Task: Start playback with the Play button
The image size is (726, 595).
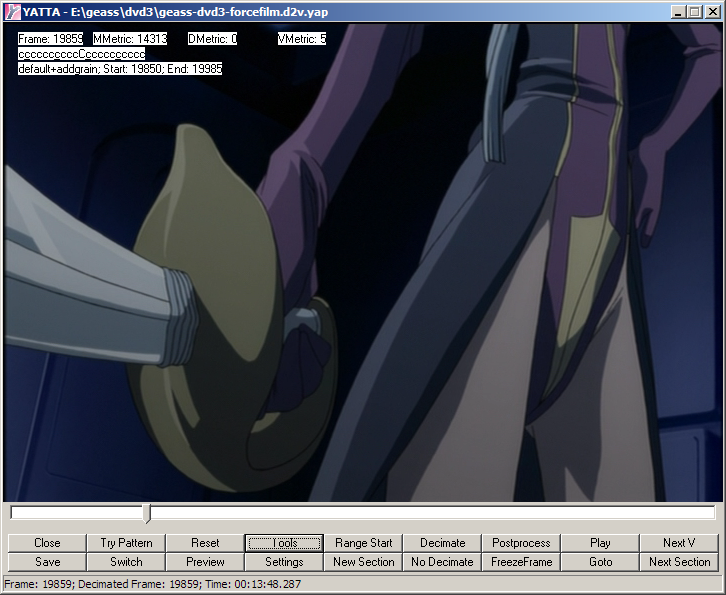Action: [600, 543]
